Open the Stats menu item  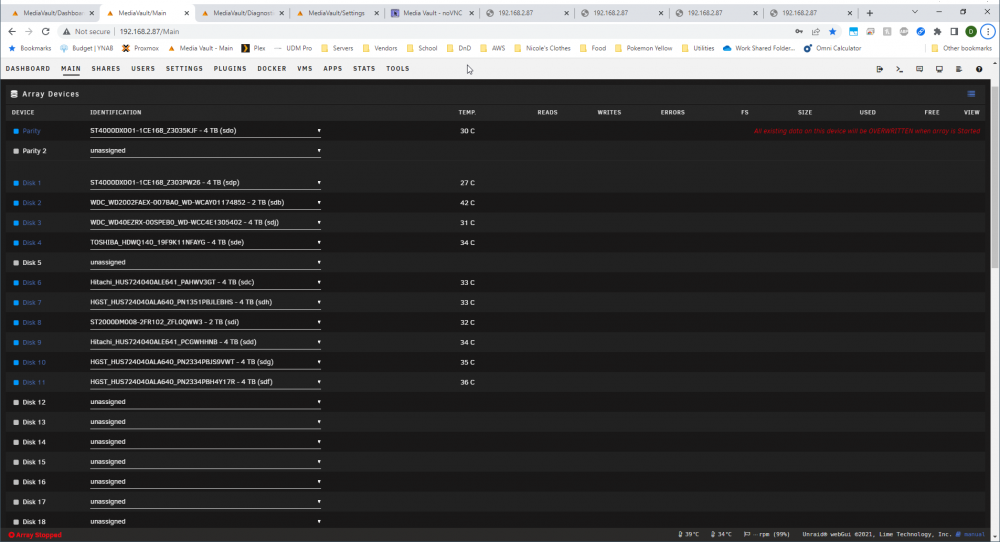pos(364,69)
